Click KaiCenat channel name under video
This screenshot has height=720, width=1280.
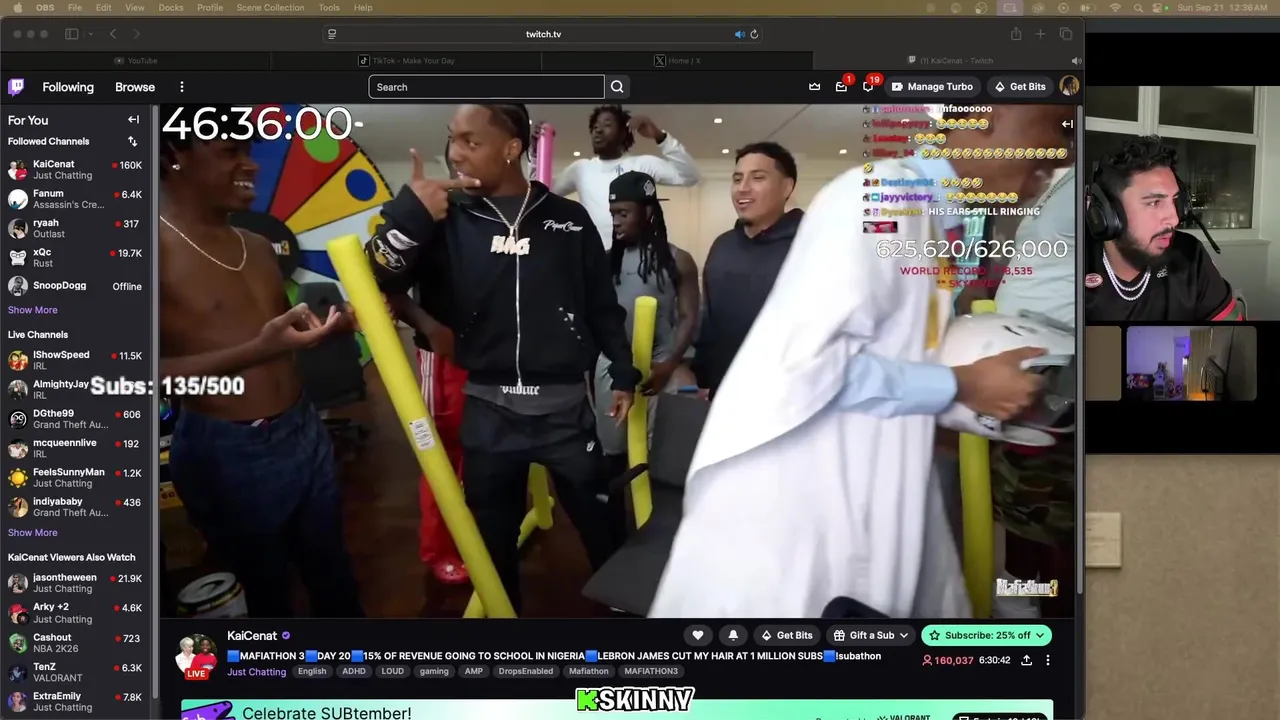tap(252, 636)
